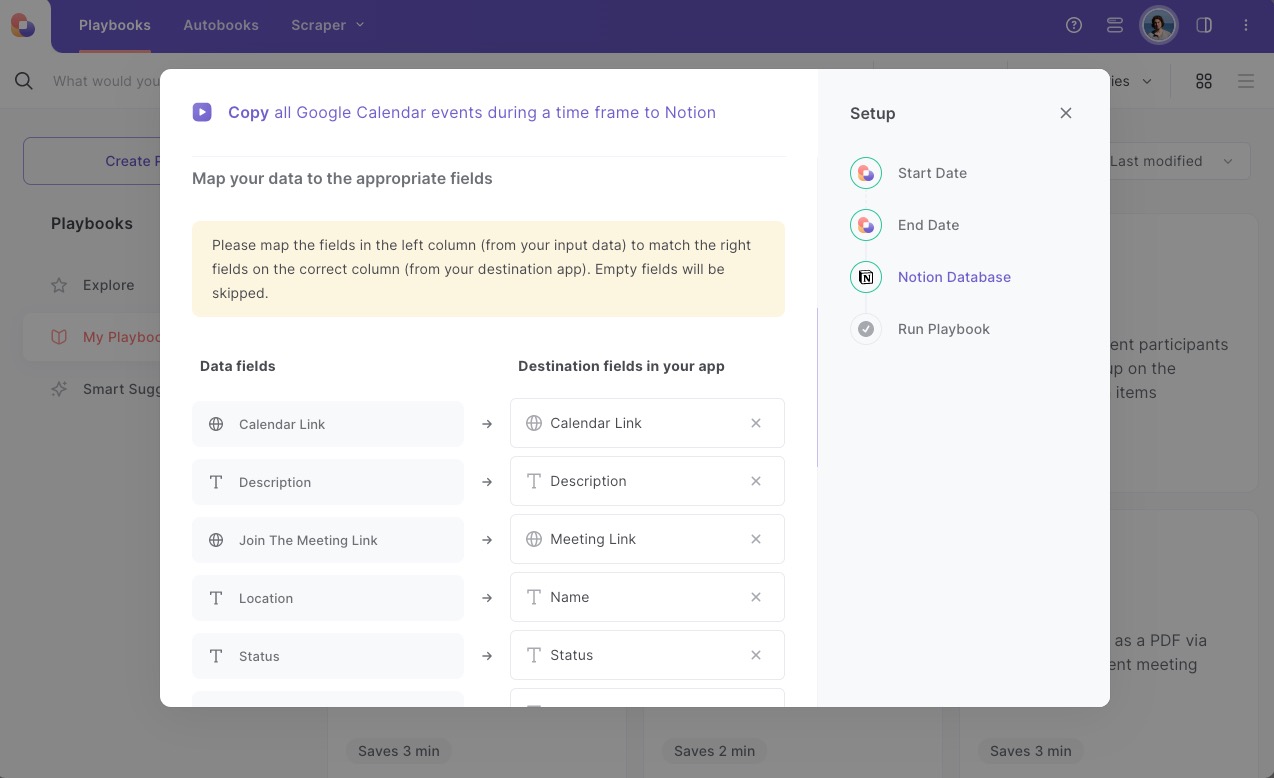Switch to grid view icon
Image resolution: width=1274 pixels, height=778 pixels.
[x=1204, y=81]
